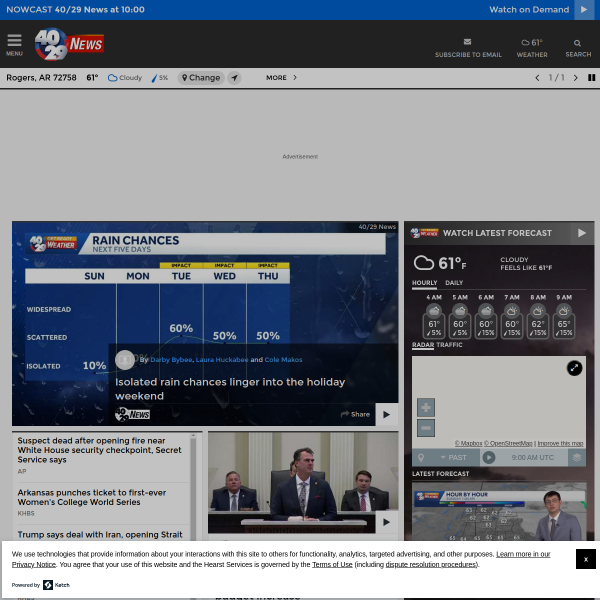The image size is (600, 600).
Task: Click Change location button
Action: click(201, 78)
